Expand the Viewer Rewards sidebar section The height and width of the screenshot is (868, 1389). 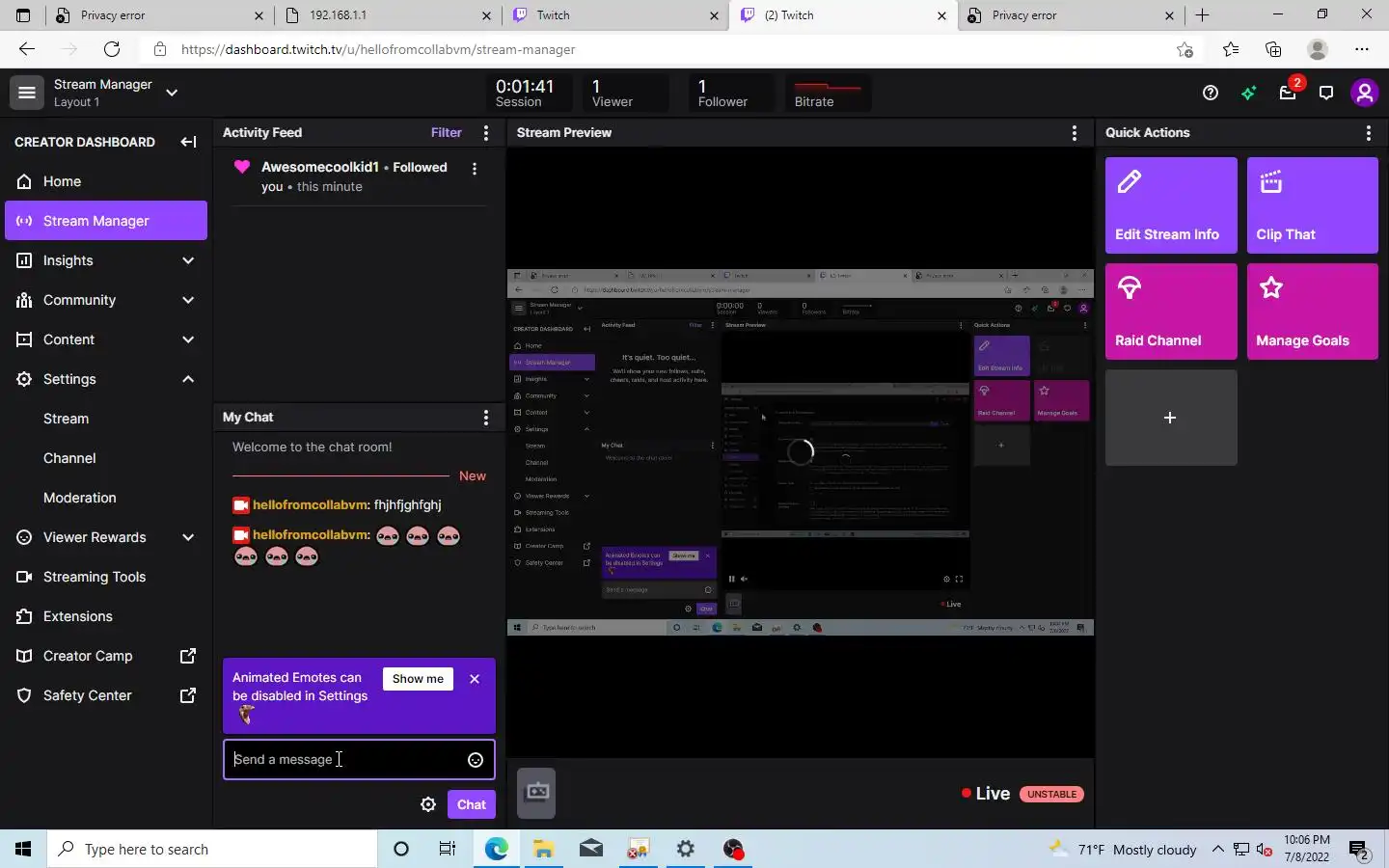188,537
